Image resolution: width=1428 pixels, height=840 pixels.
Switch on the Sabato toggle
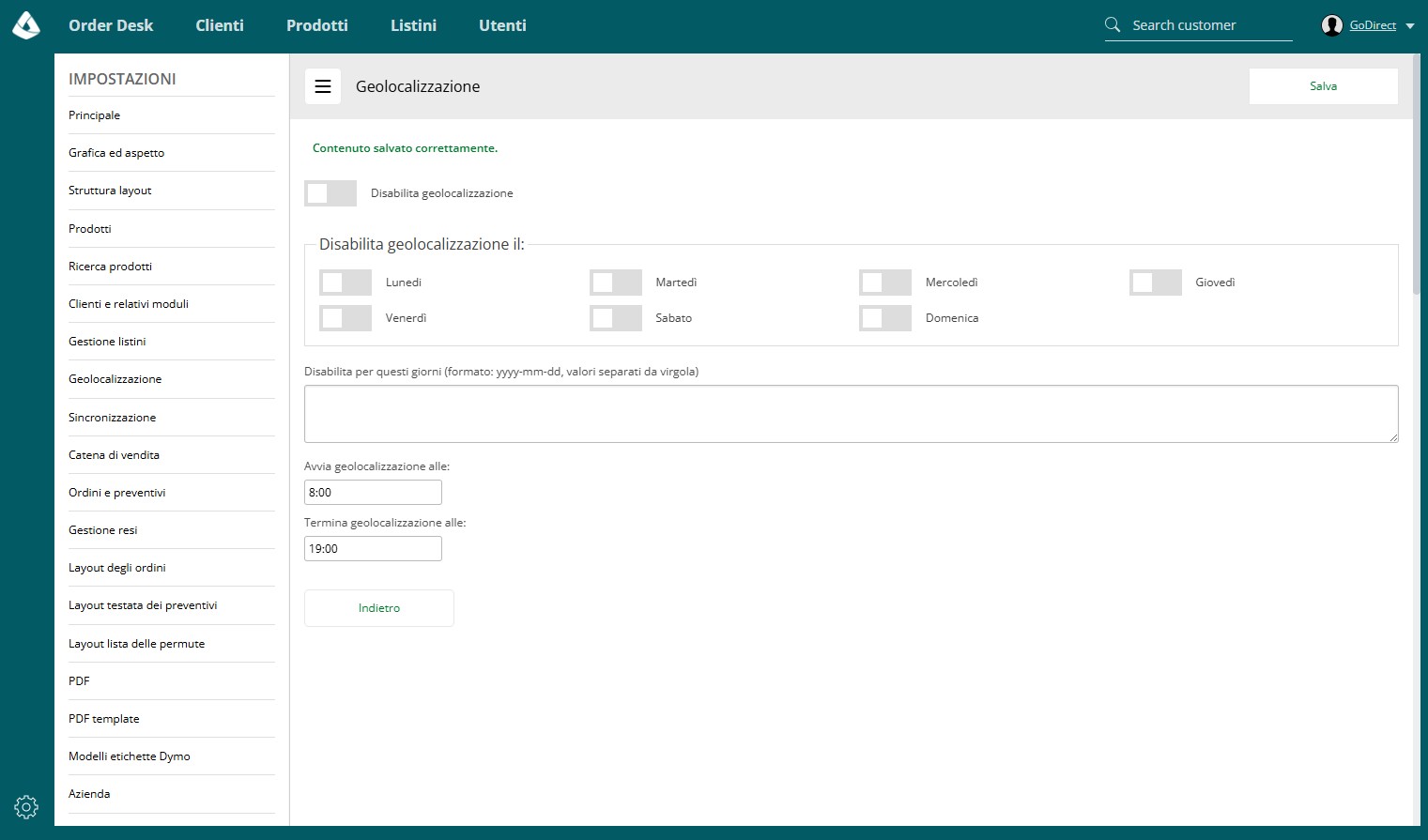pyautogui.click(x=616, y=318)
